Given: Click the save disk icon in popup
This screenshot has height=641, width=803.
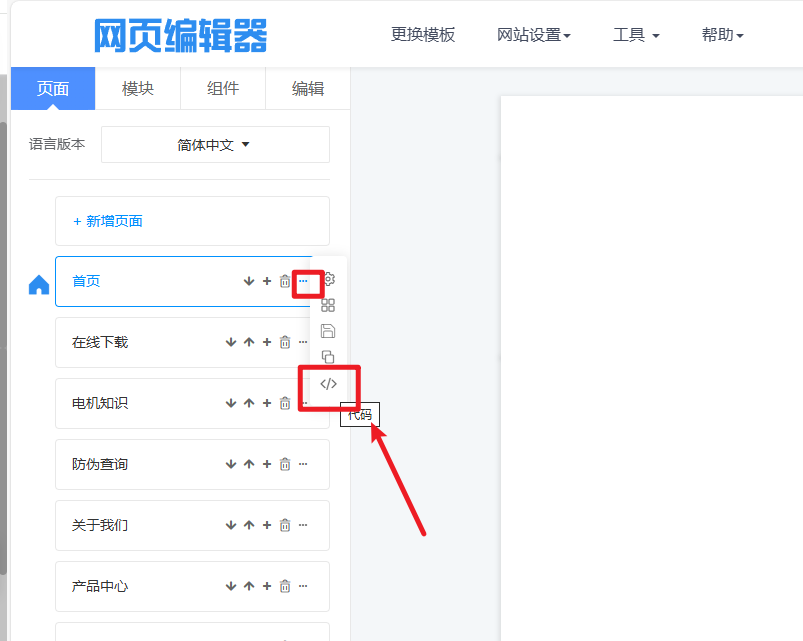Looking at the screenshot, I should pos(328,331).
